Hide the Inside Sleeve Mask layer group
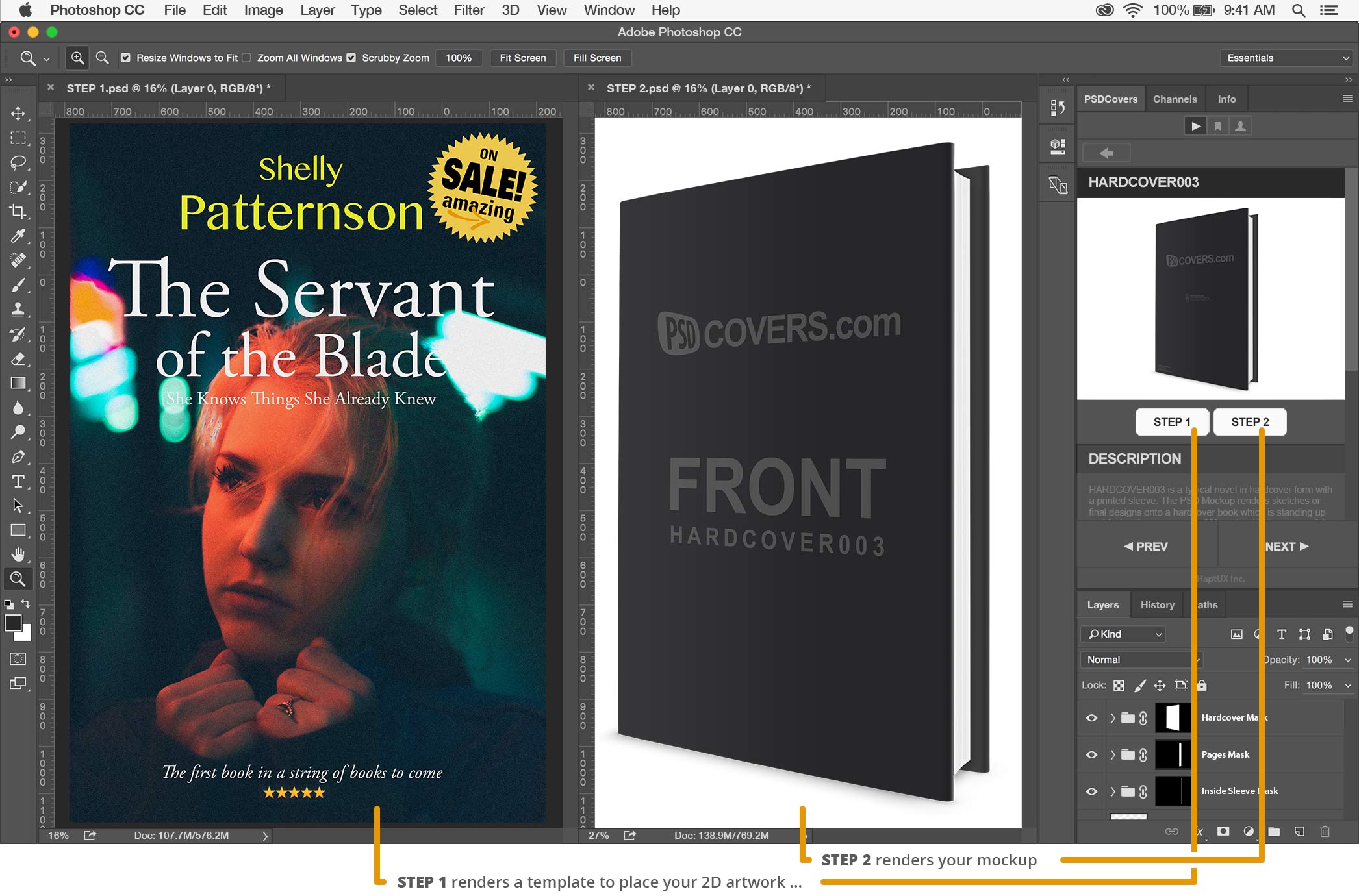Image resolution: width=1359 pixels, height=896 pixels. [1091, 791]
